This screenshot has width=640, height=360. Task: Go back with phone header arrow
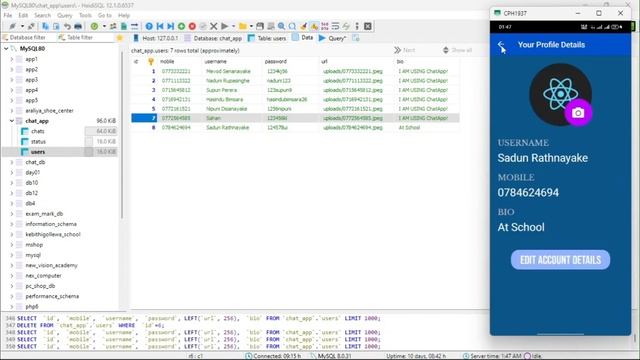pos(501,45)
